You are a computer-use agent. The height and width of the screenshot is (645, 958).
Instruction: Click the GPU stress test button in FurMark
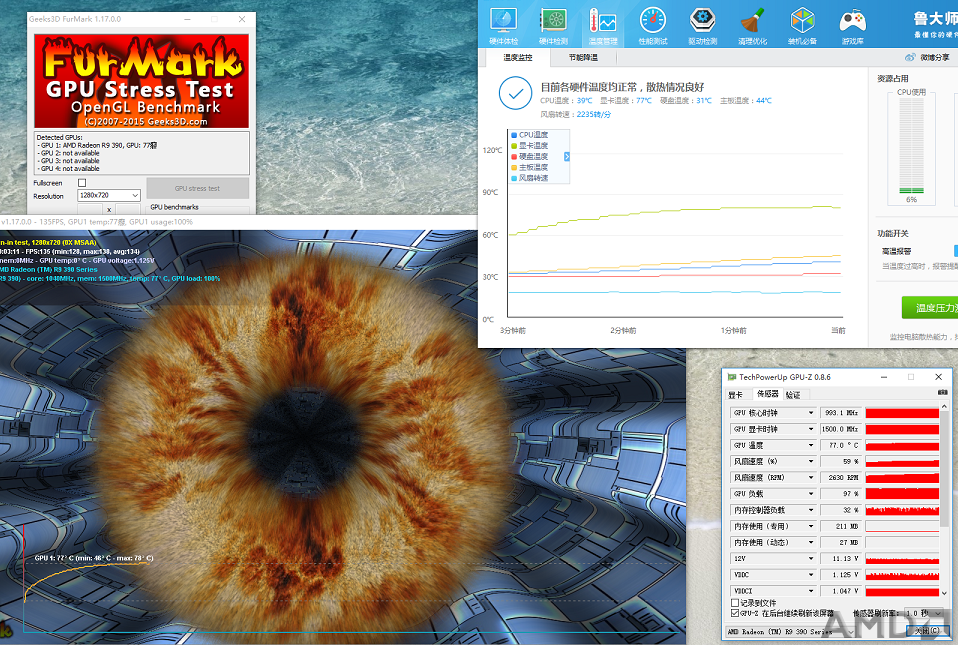coord(197,188)
